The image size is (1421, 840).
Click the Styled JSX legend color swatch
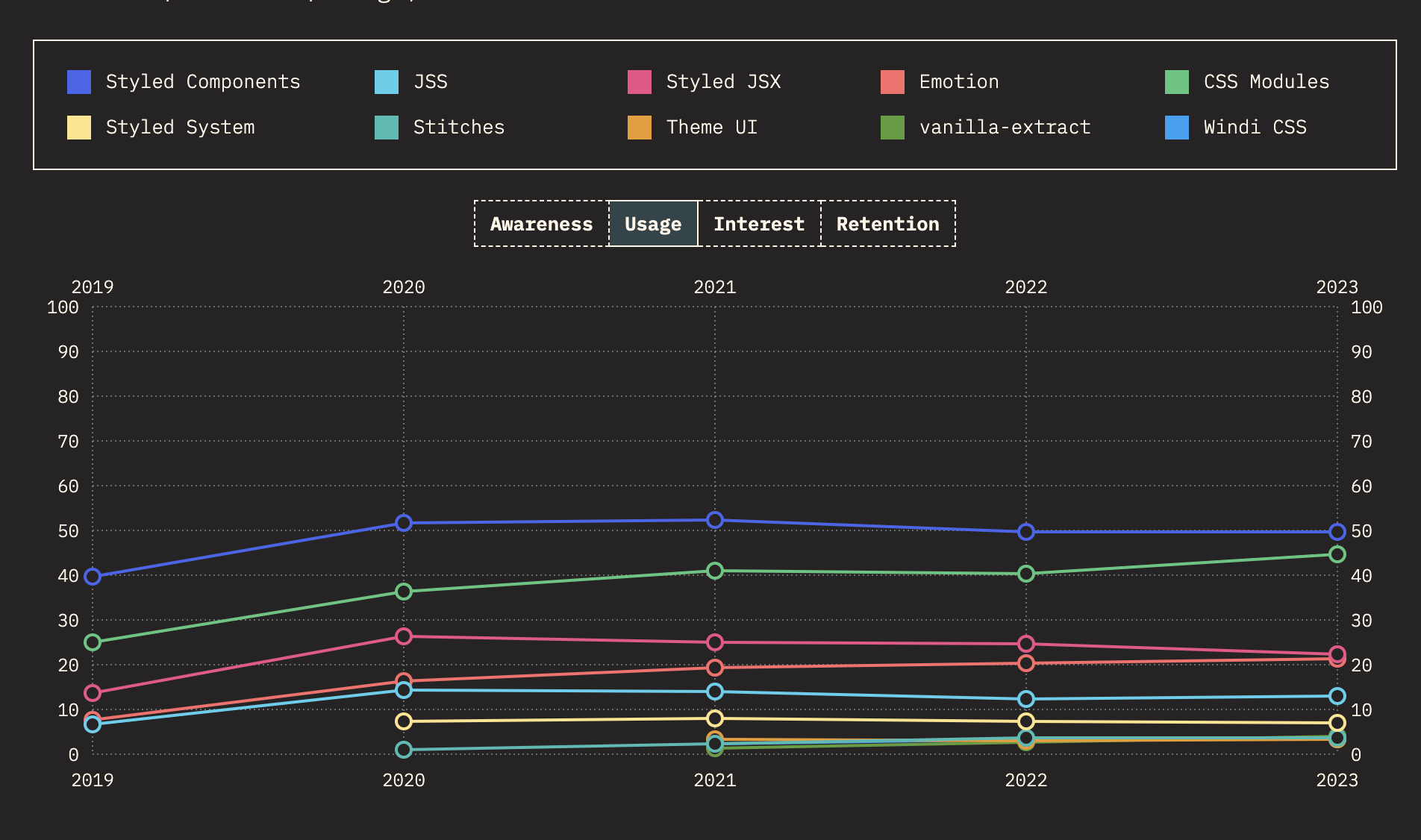(640, 82)
